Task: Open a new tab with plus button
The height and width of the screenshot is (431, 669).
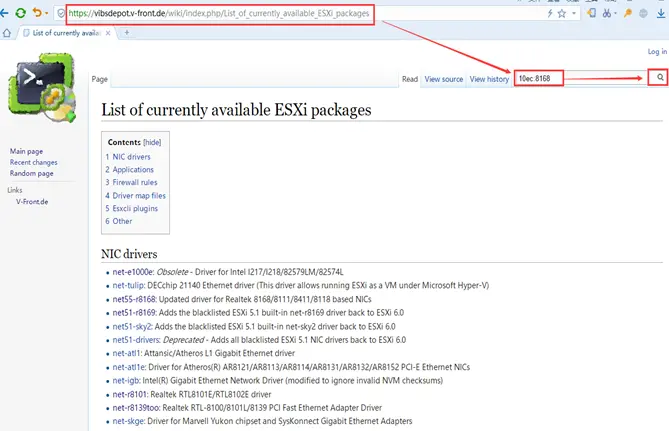Action: [x=127, y=32]
